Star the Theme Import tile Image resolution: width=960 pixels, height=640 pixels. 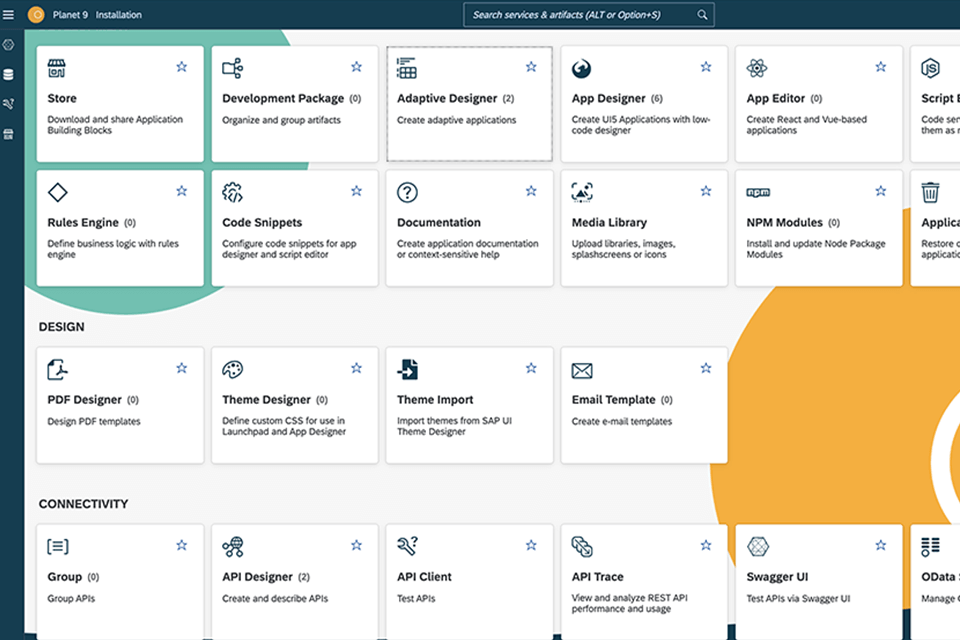click(x=531, y=368)
